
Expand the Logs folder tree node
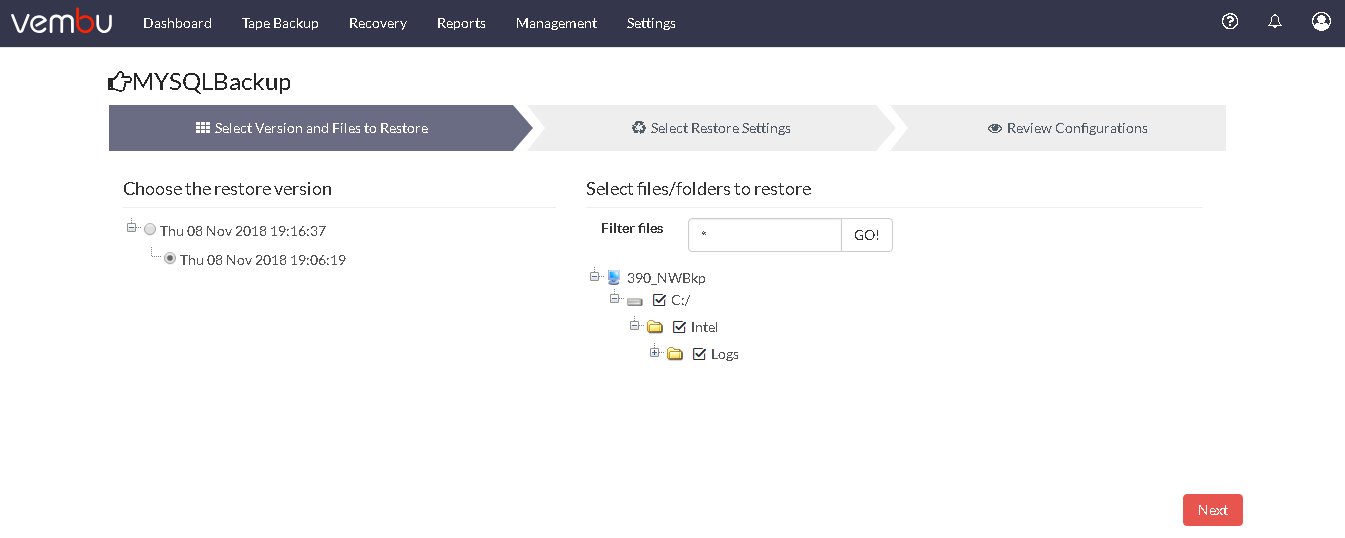coord(655,352)
